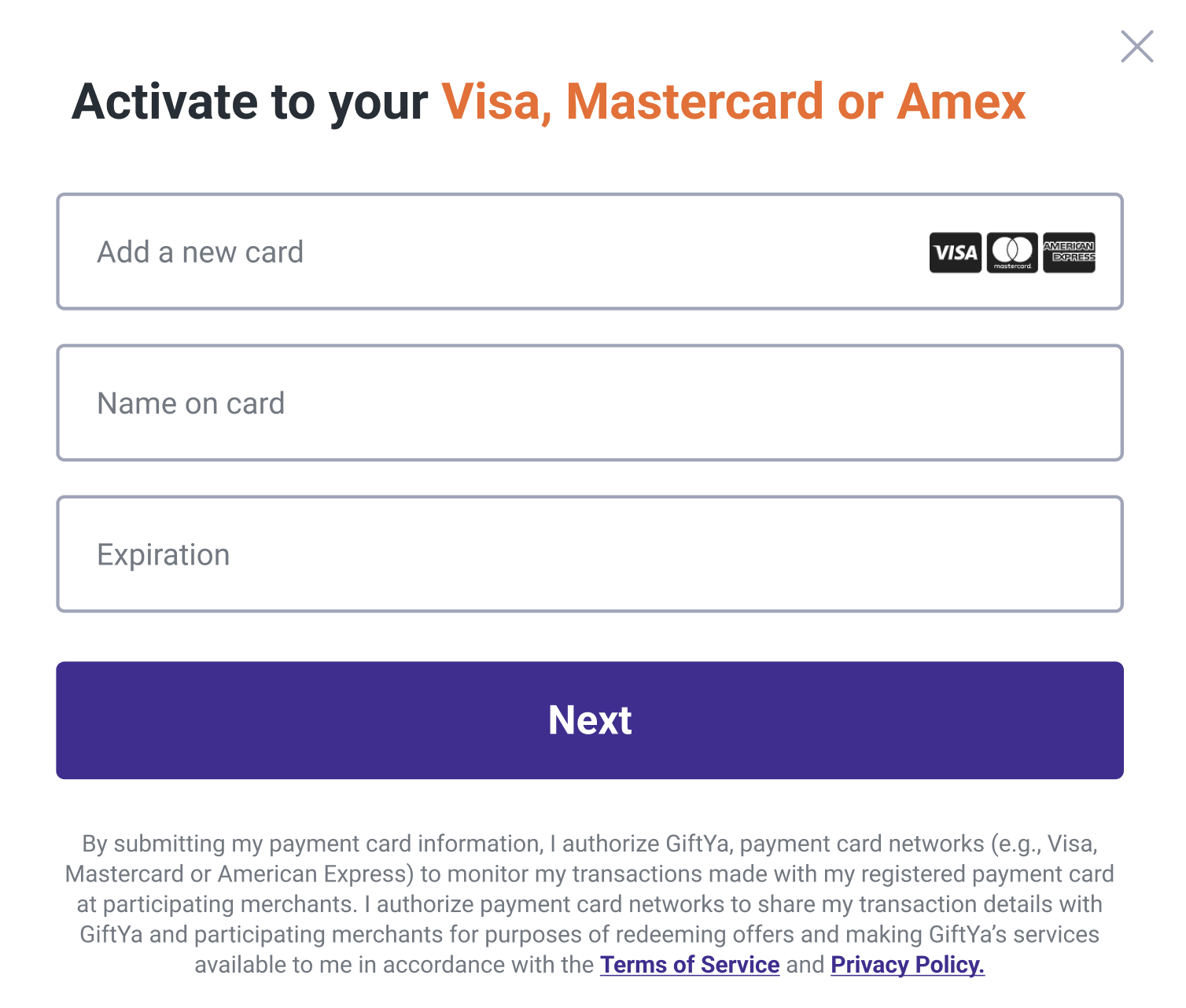Screen dimensions: 1186x1008
Task: Click the orange 'Mastercard' word in heading
Action: coord(694,103)
